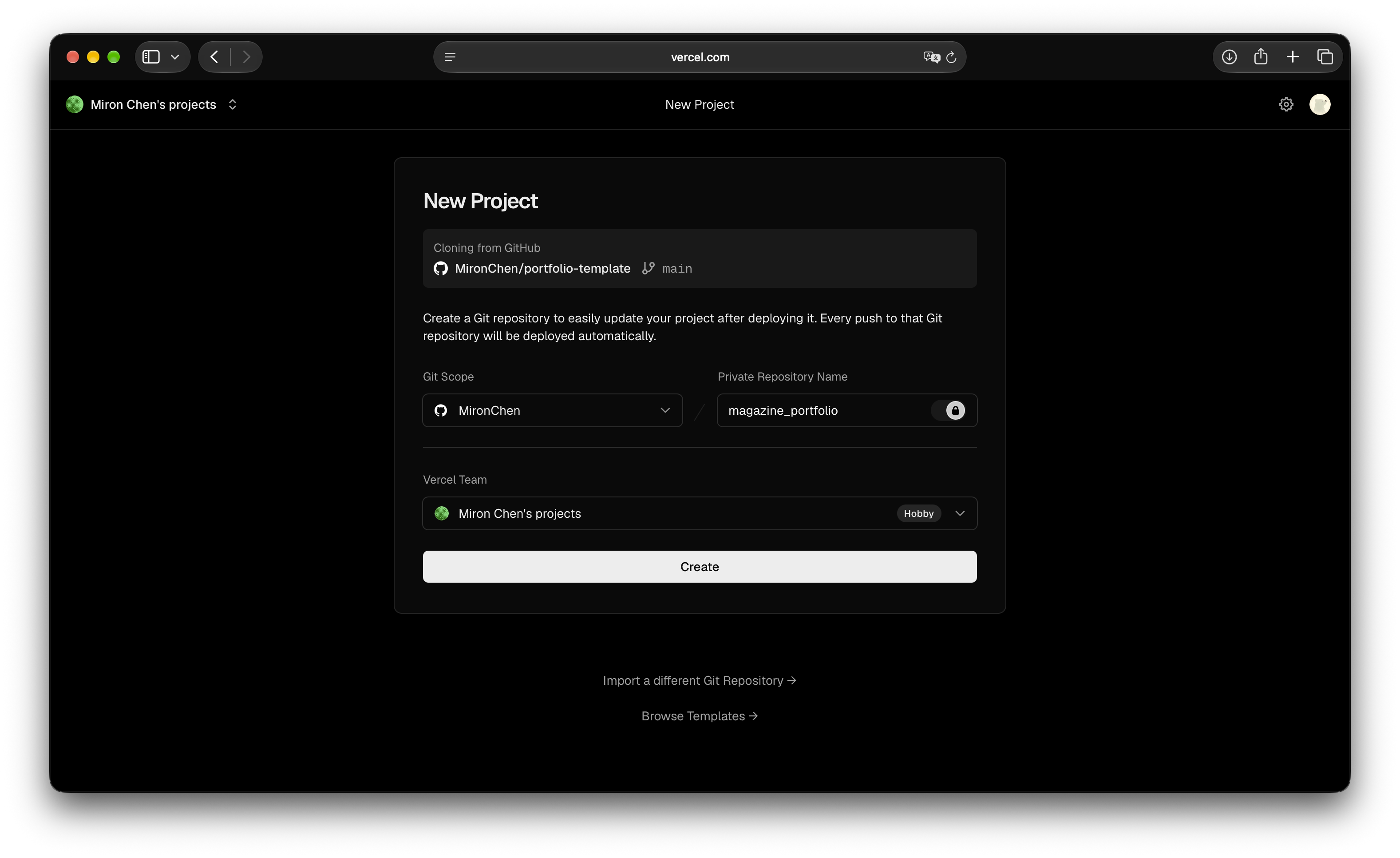
Task: Go back to previous page
Action: click(x=214, y=57)
